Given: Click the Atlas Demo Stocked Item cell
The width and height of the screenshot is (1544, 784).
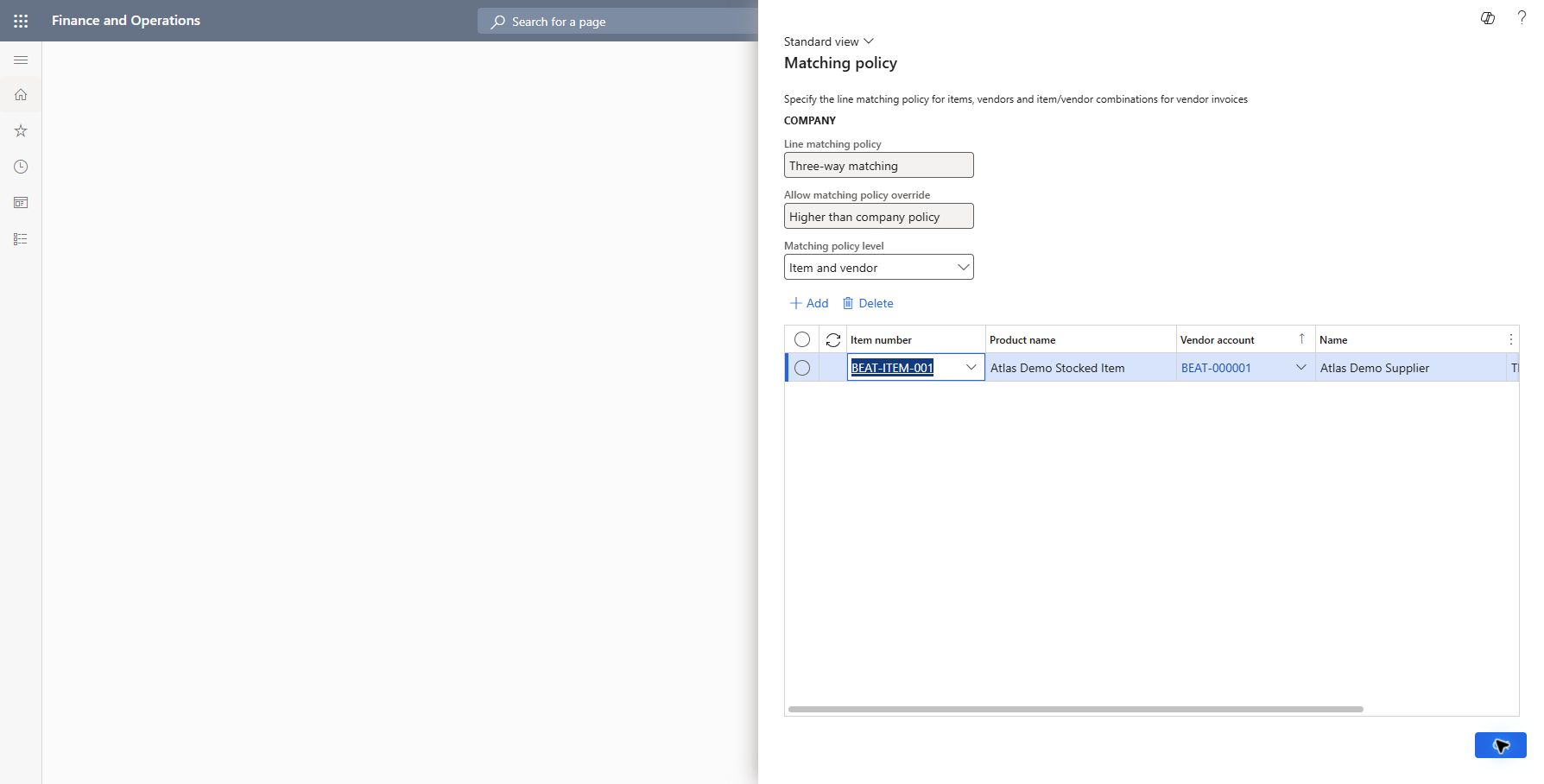Looking at the screenshot, I should 1080,368.
